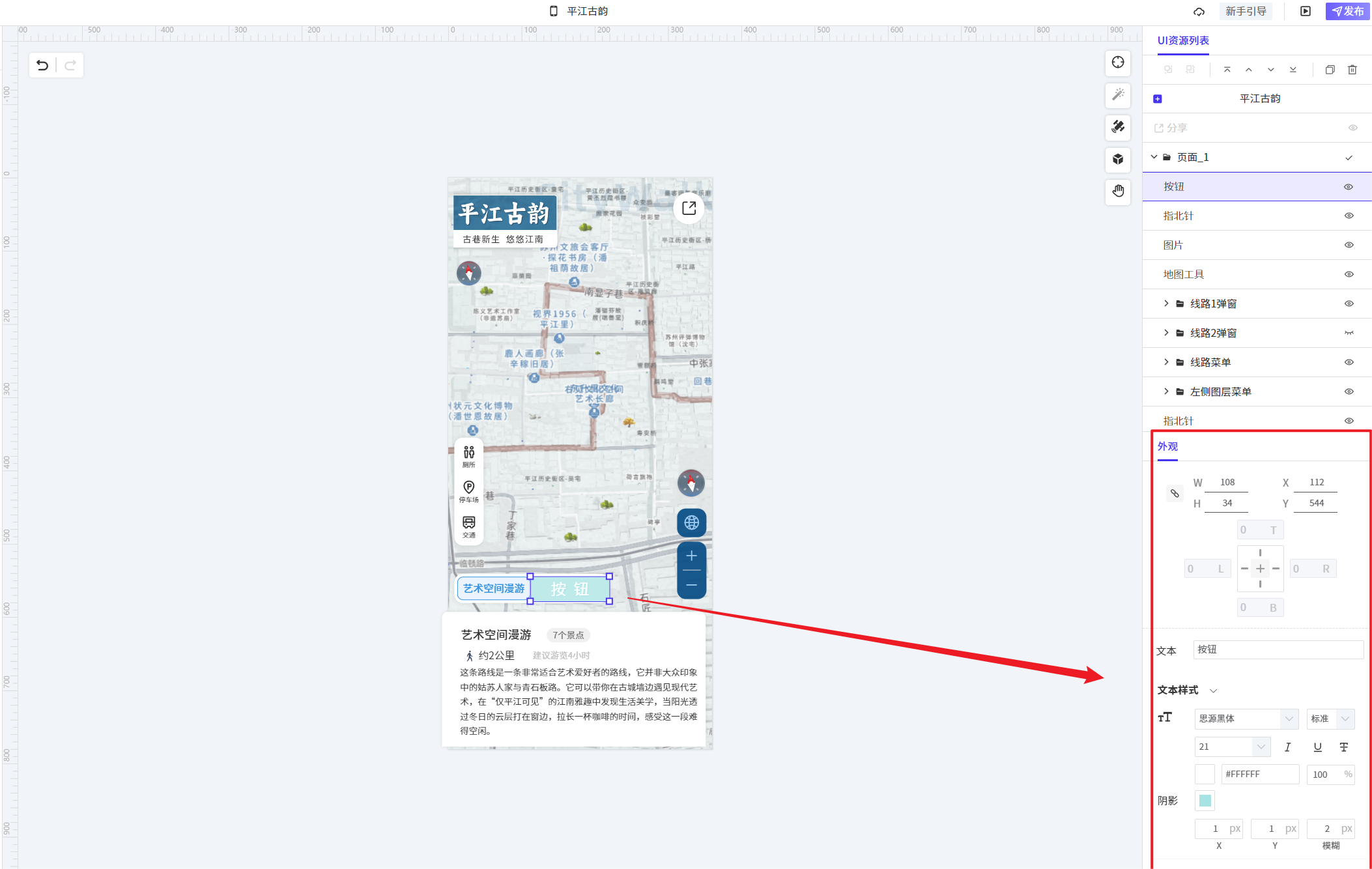Select the hand pan tool
Viewport: 1372px width, 869px height.
1118,191
